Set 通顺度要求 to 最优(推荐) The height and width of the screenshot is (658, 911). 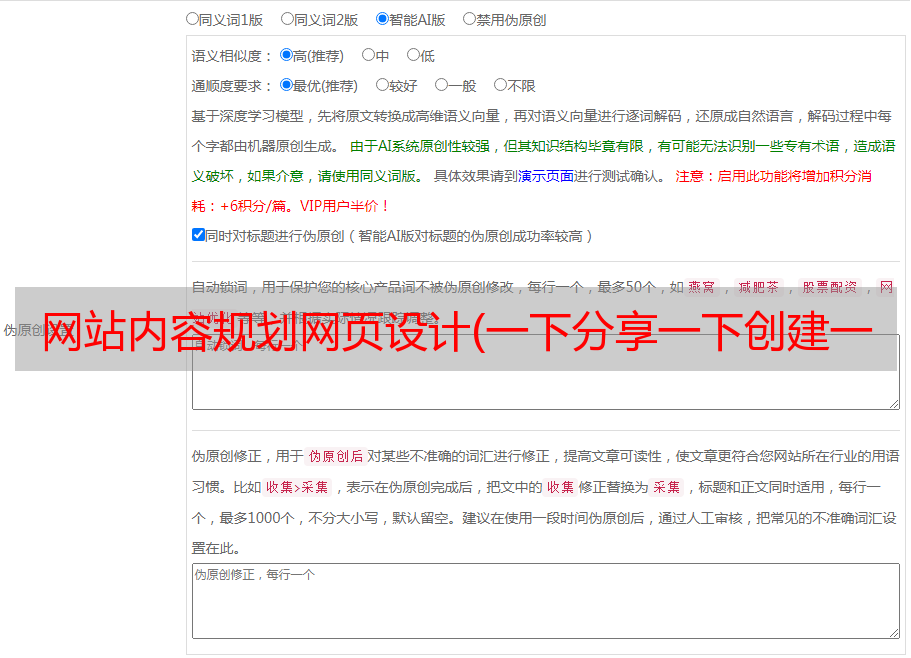click(286, 85)
